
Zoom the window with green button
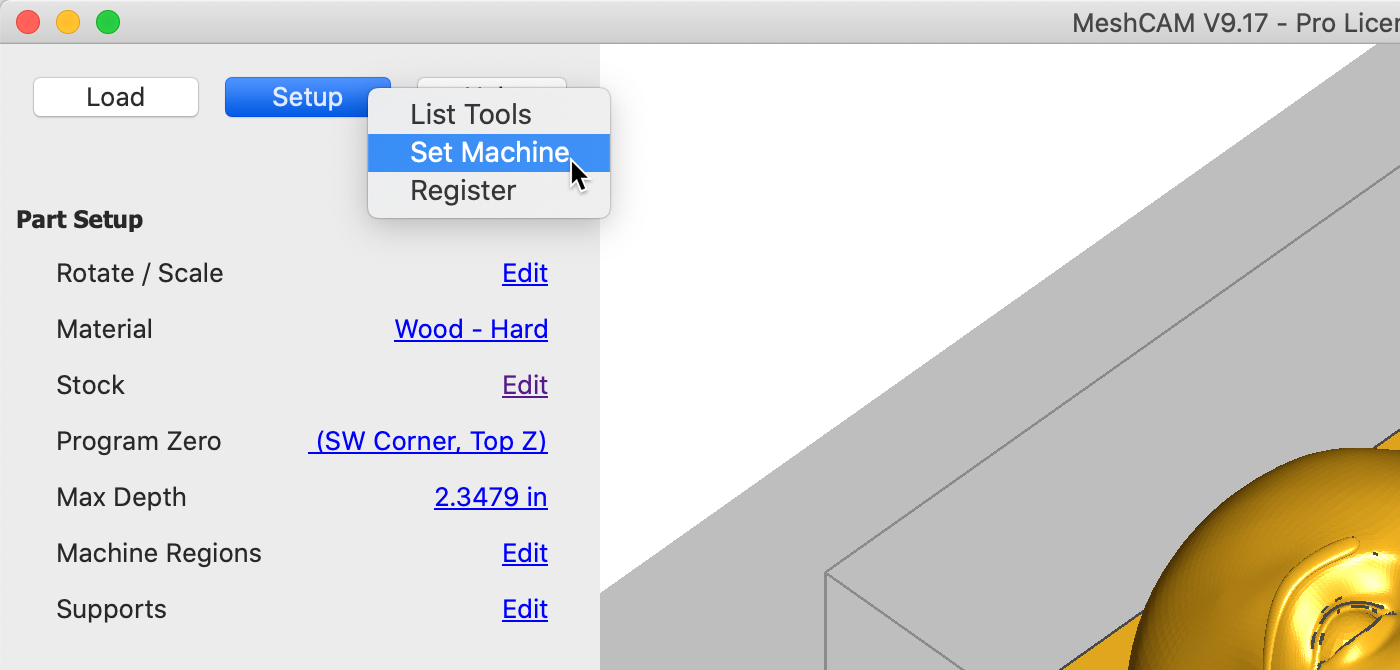click(x=108, y=22)
